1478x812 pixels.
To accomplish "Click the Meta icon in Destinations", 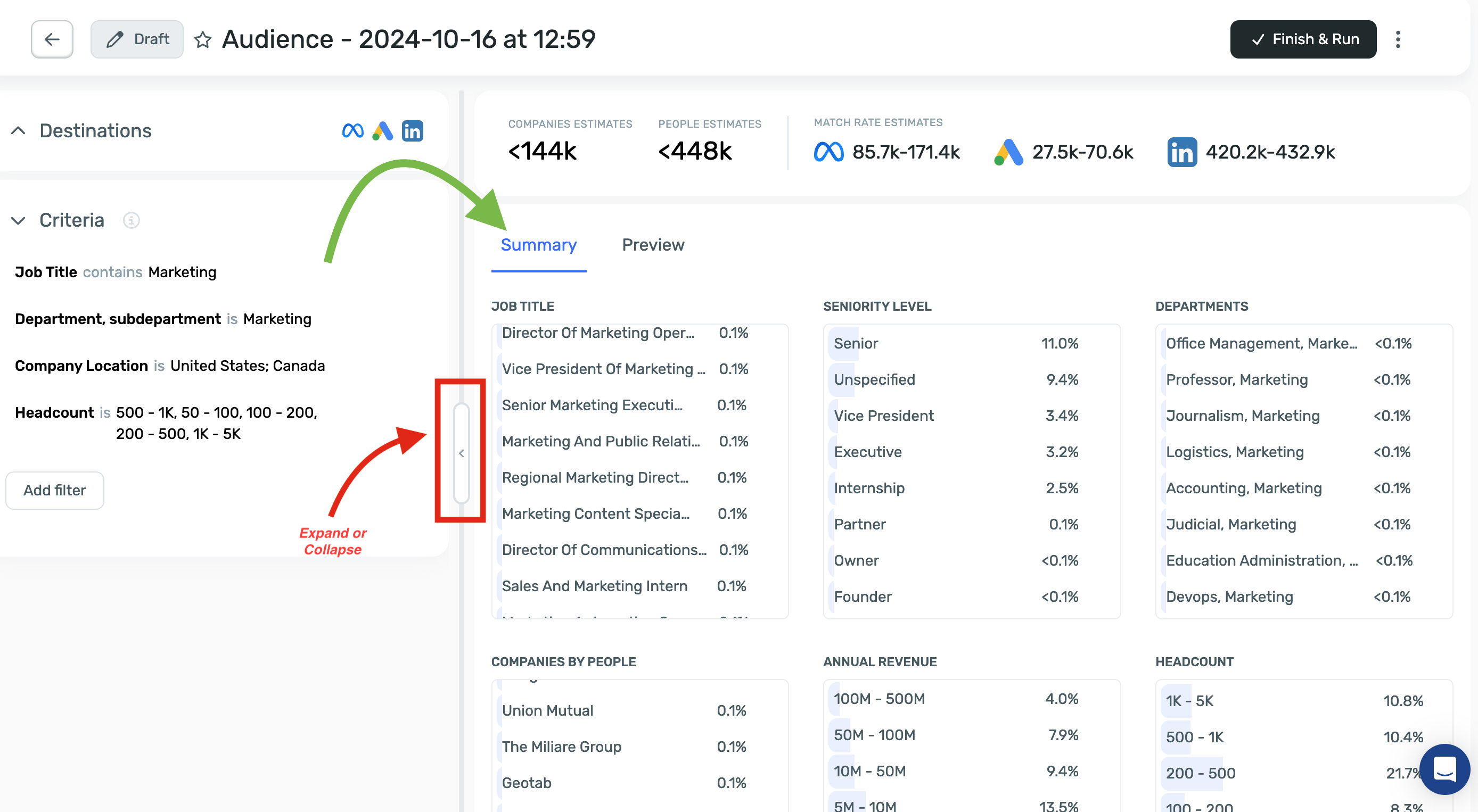I will pos(352,131).
